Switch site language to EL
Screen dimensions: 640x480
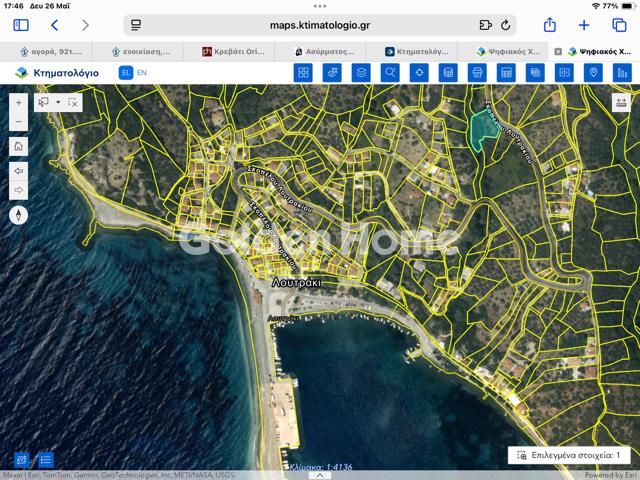coord(125,72)
